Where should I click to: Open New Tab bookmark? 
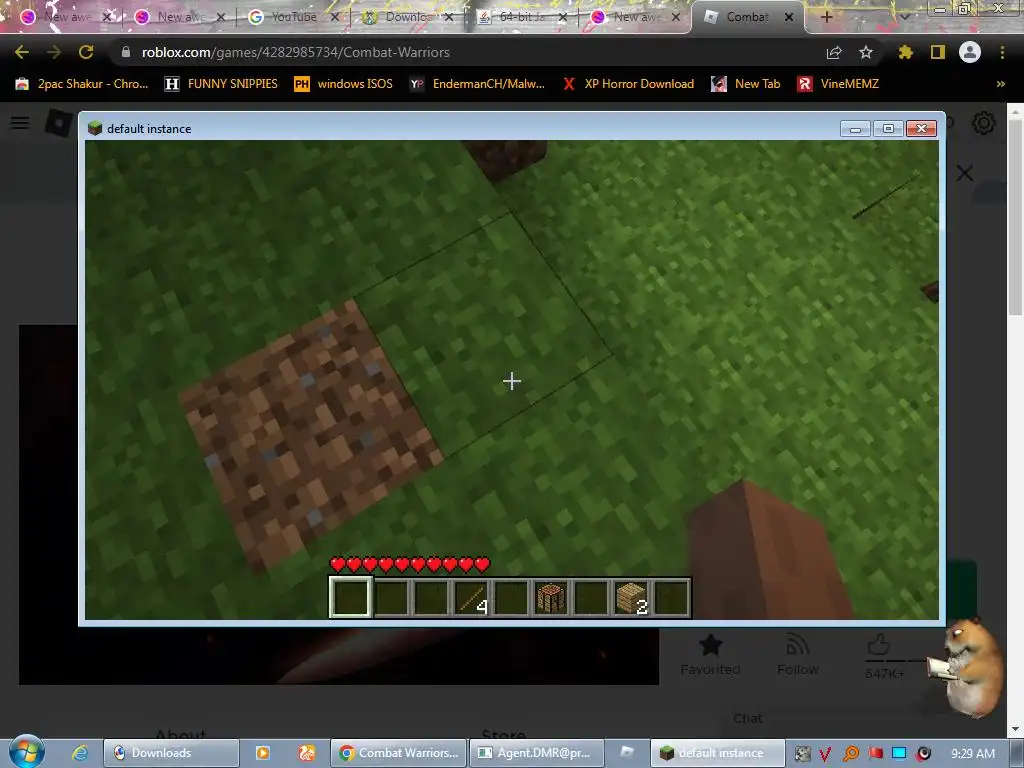pyautogui.click(x=746, y=84)
